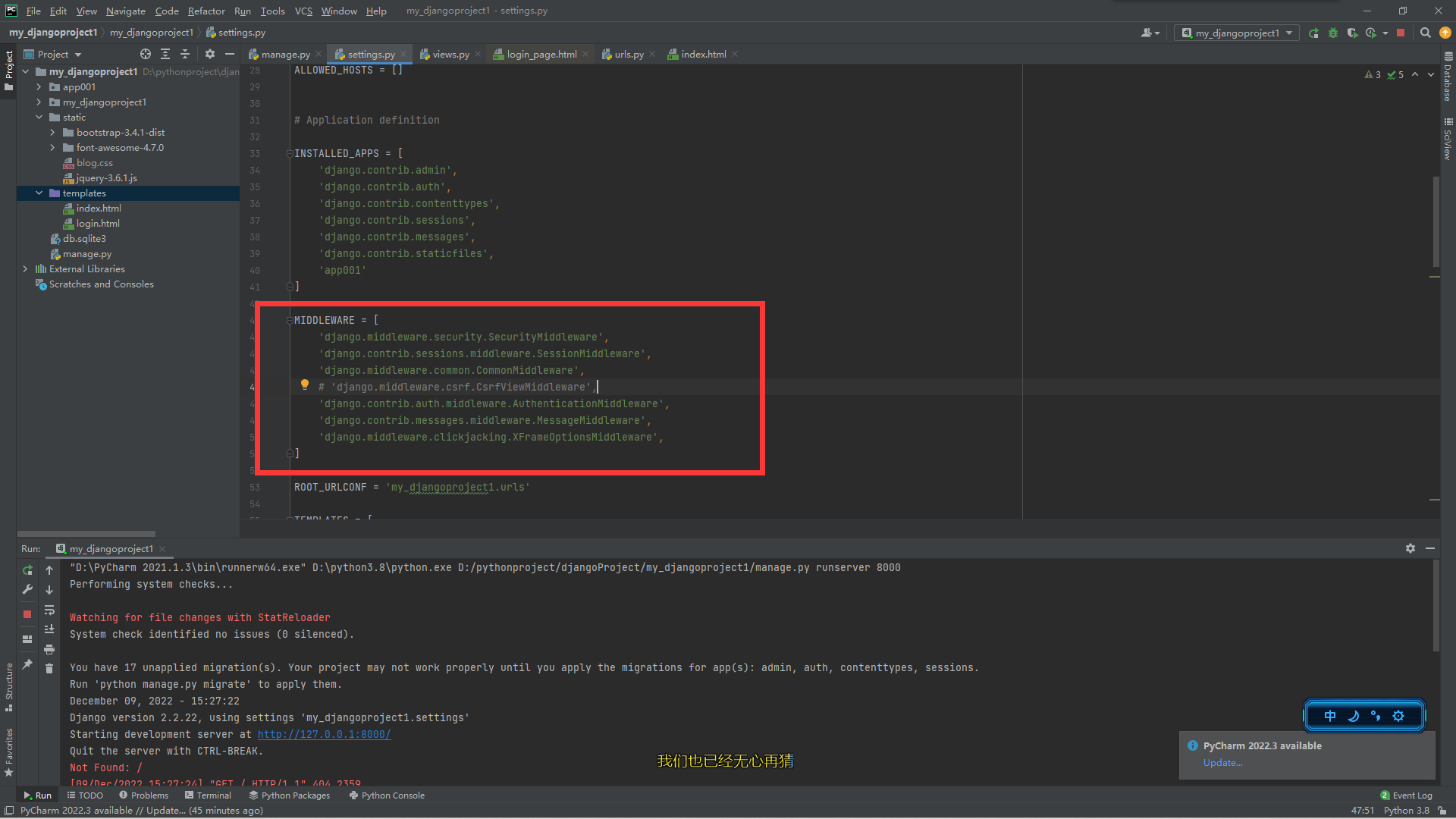The height and width of the screenshot is (819, 1456).
Task: Fold the MIDDLEWARE list in editor gutter
Action: (x=290, y=320)
